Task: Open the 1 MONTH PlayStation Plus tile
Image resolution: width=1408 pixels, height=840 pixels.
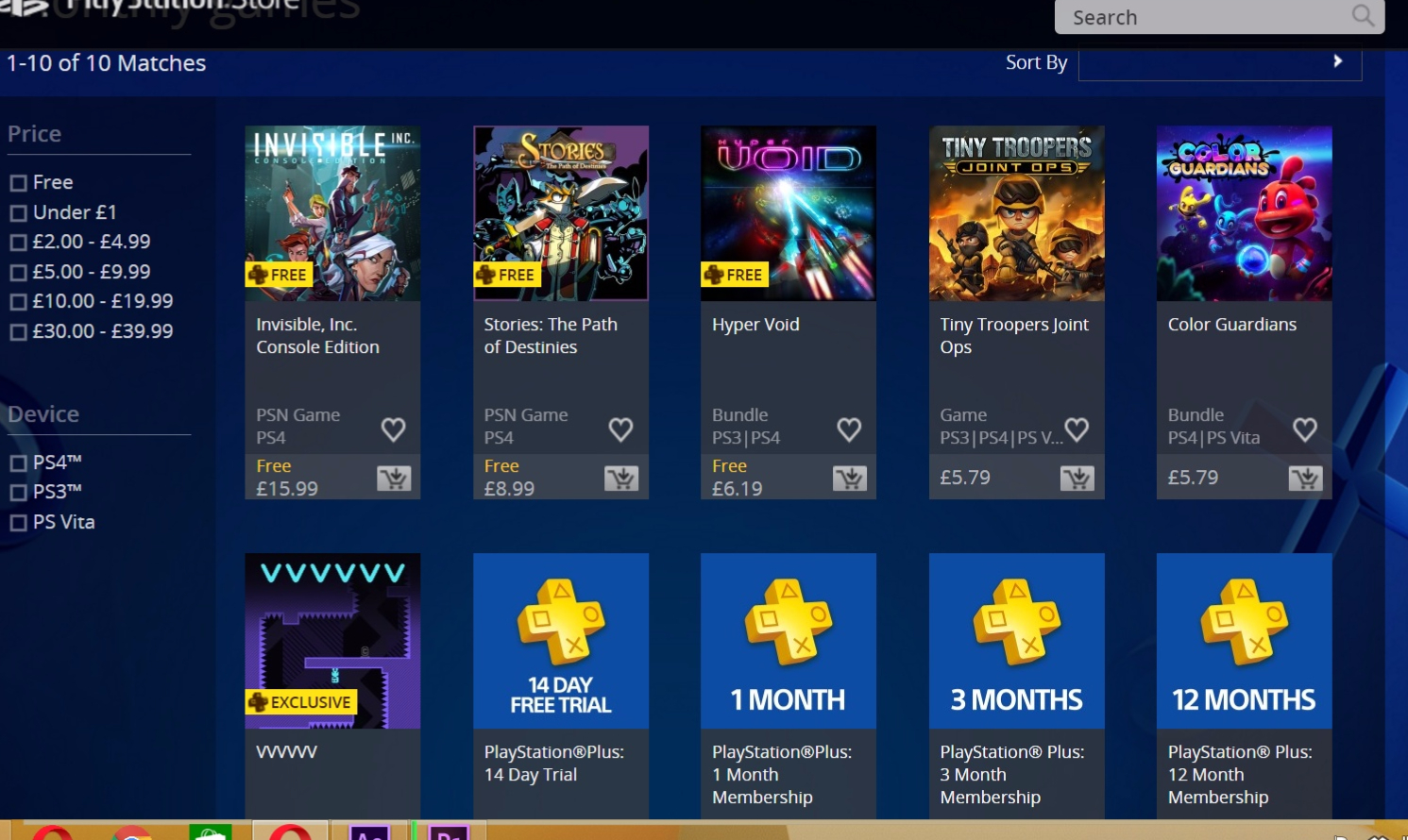Action: coord(789,641)
